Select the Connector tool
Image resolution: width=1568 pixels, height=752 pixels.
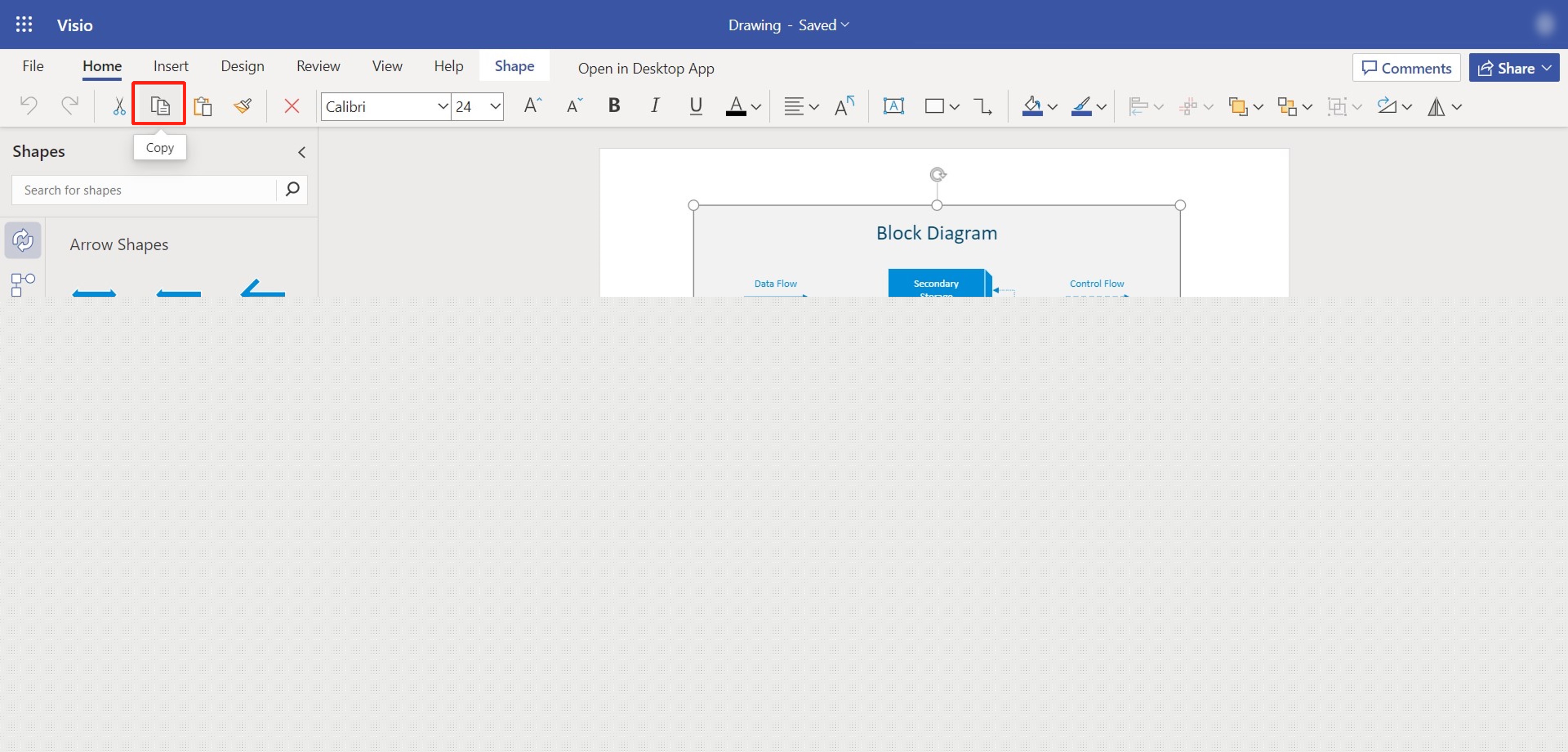(x=982, y=106)
